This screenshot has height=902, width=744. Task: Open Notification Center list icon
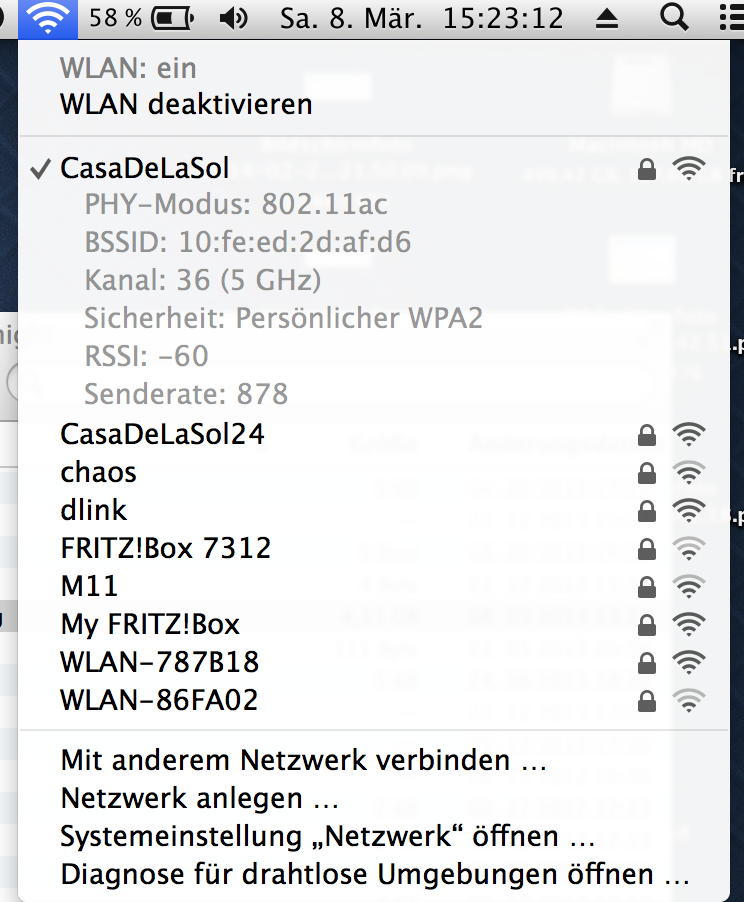coord(732,17)
